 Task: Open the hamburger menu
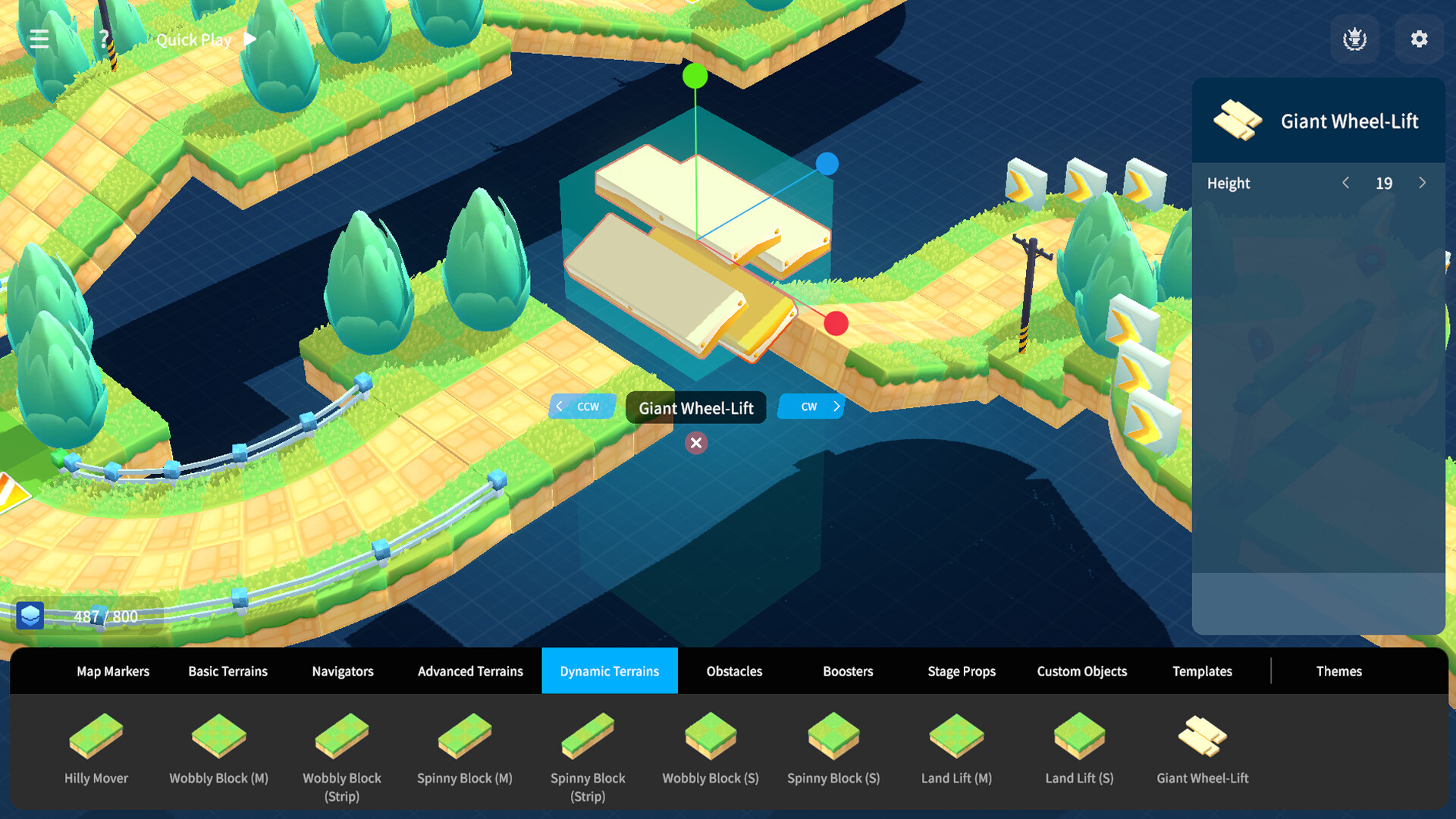(x=38, y=39)
